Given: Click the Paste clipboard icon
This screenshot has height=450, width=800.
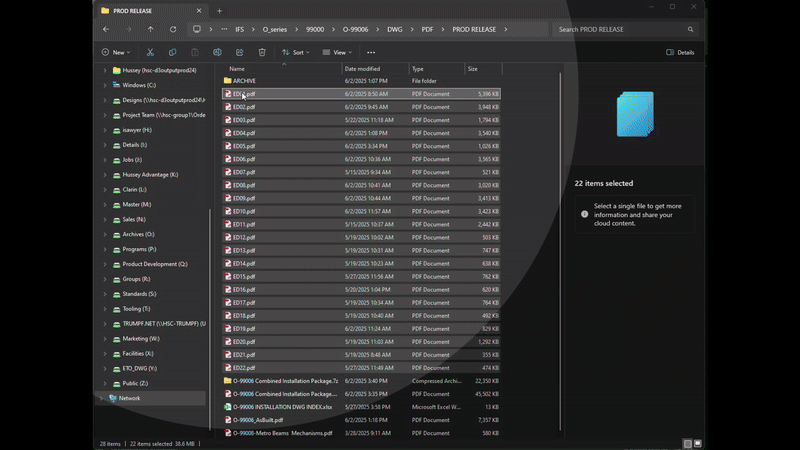Looking at the screenshot, I should 195,52.
